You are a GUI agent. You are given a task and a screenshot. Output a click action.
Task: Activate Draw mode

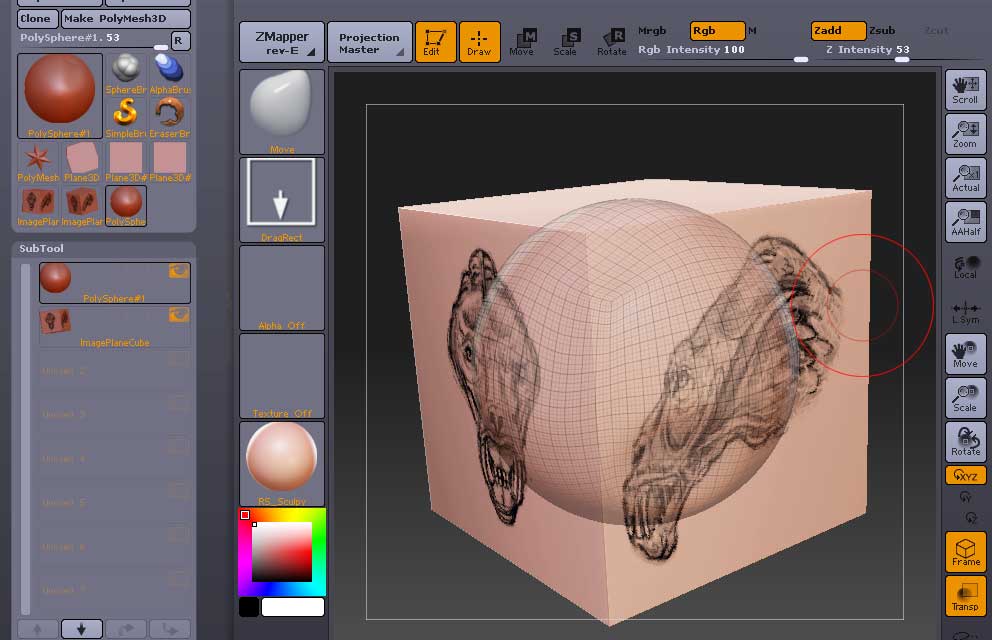[480, 42]
